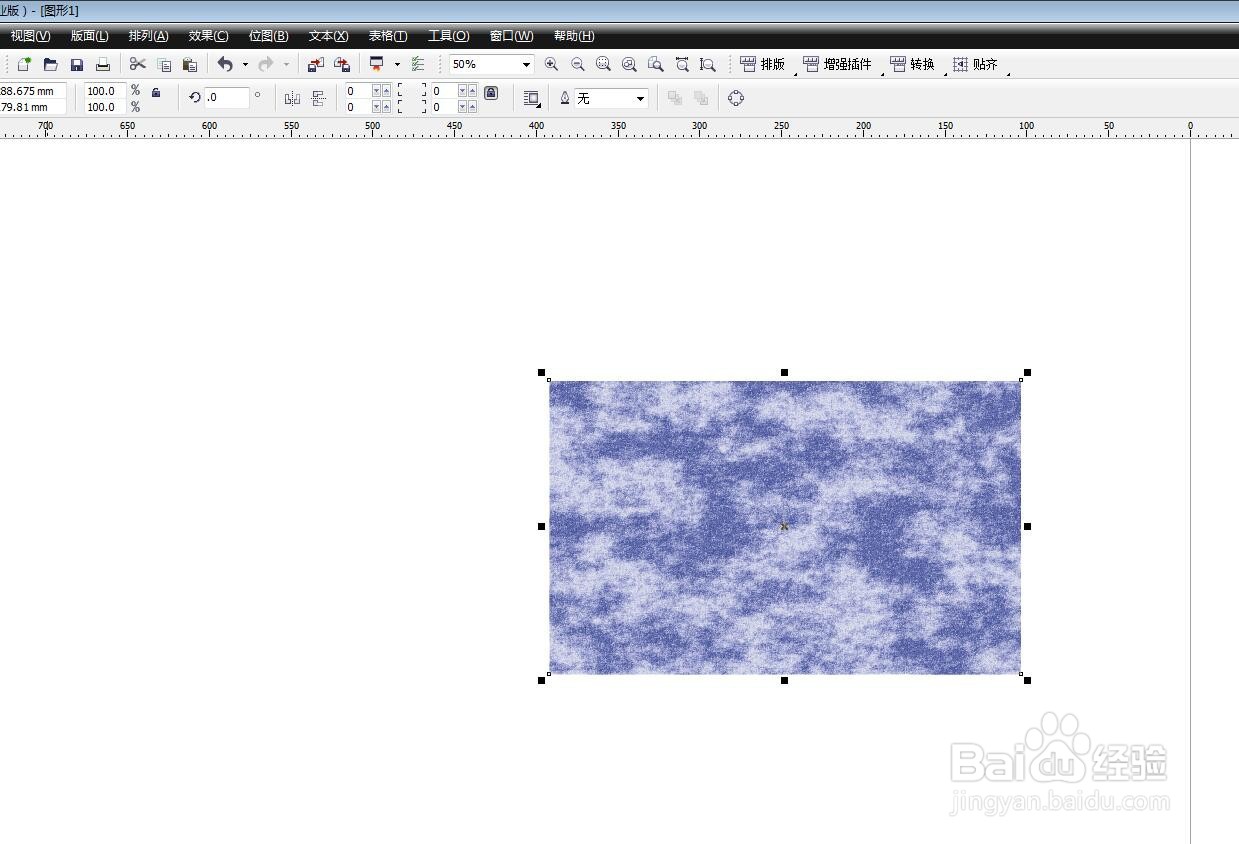The width and height of the screenshot is (1239, 844).
Task: Zoom to page height
Action: click(x=708, y=64)
